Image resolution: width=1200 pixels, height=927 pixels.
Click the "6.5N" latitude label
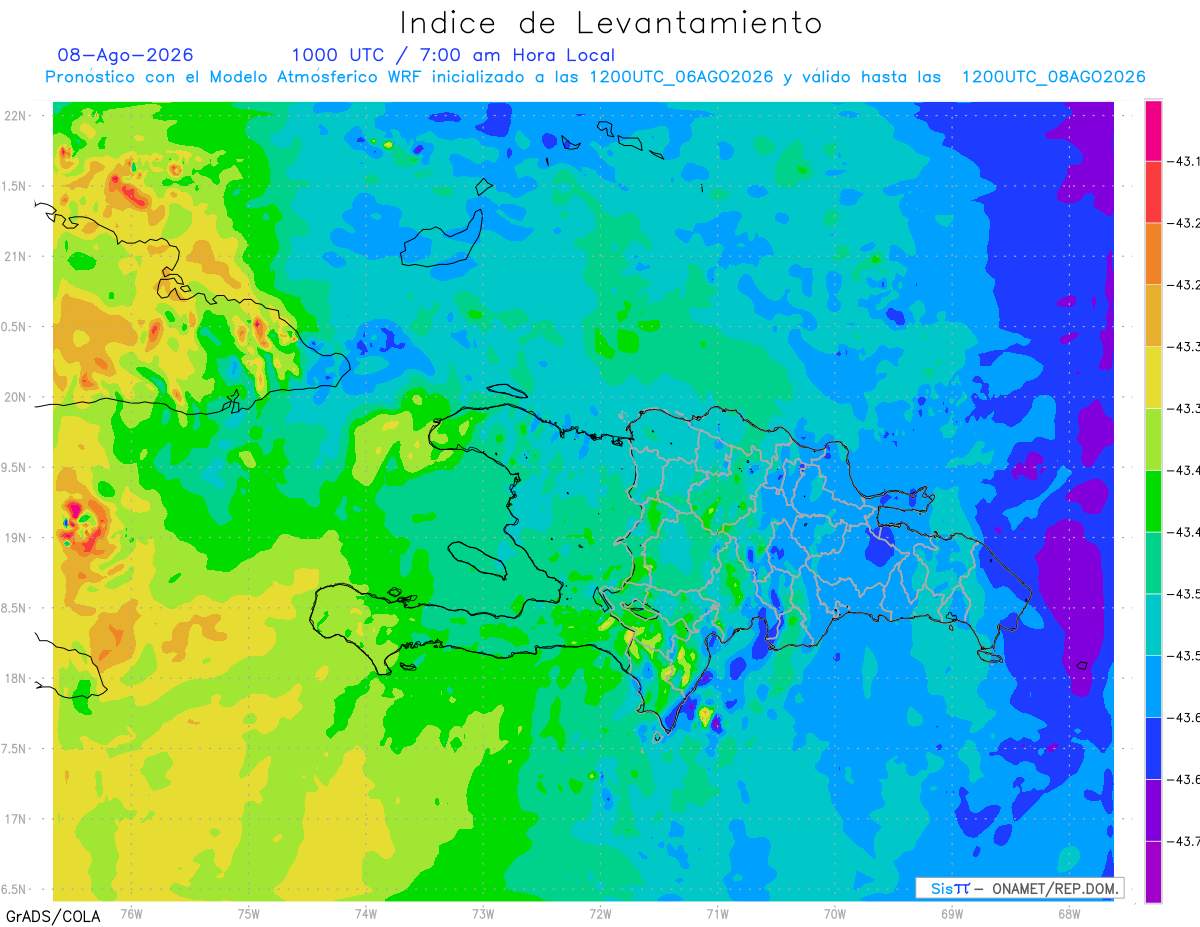(14, 889)
